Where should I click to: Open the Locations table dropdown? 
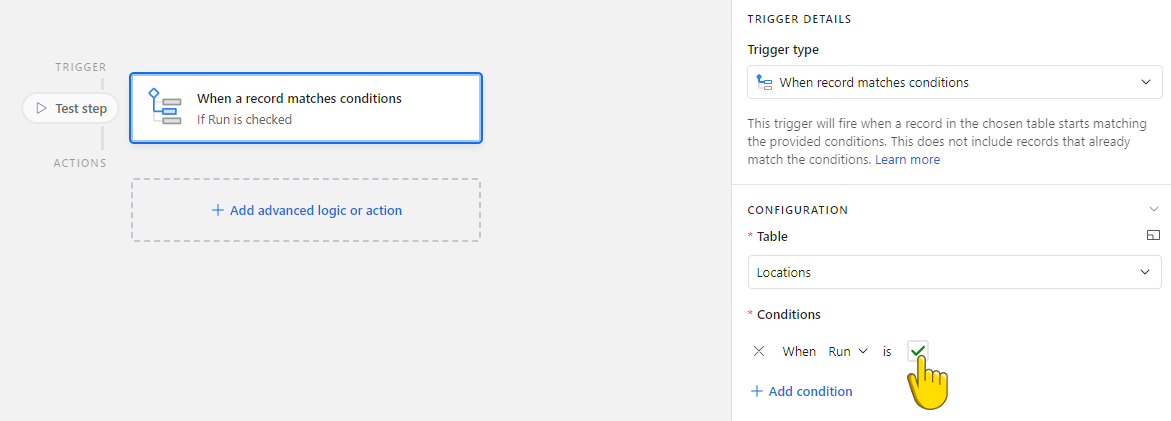click(x=954, y=272)
